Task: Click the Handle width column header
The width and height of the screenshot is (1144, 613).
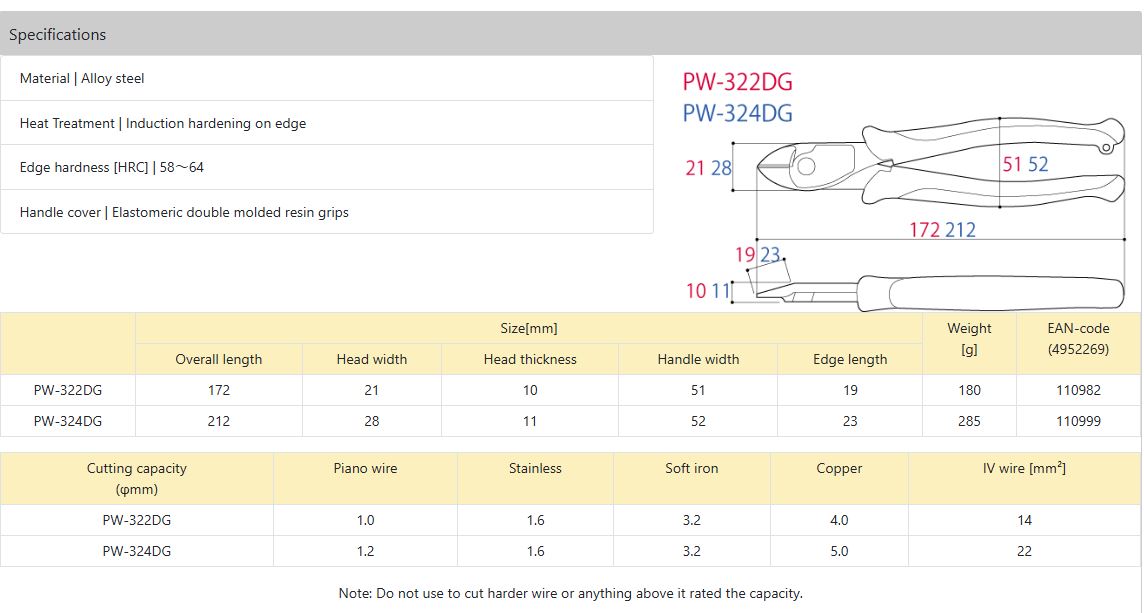Action: coord(698,359)
